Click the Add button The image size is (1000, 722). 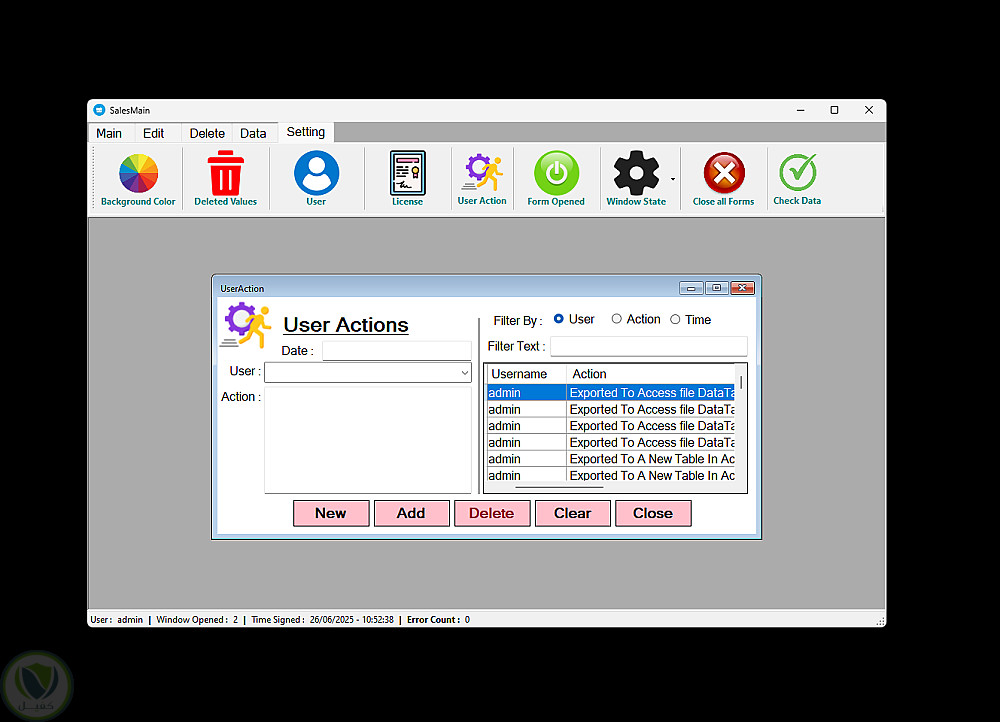tap(411, 513)
